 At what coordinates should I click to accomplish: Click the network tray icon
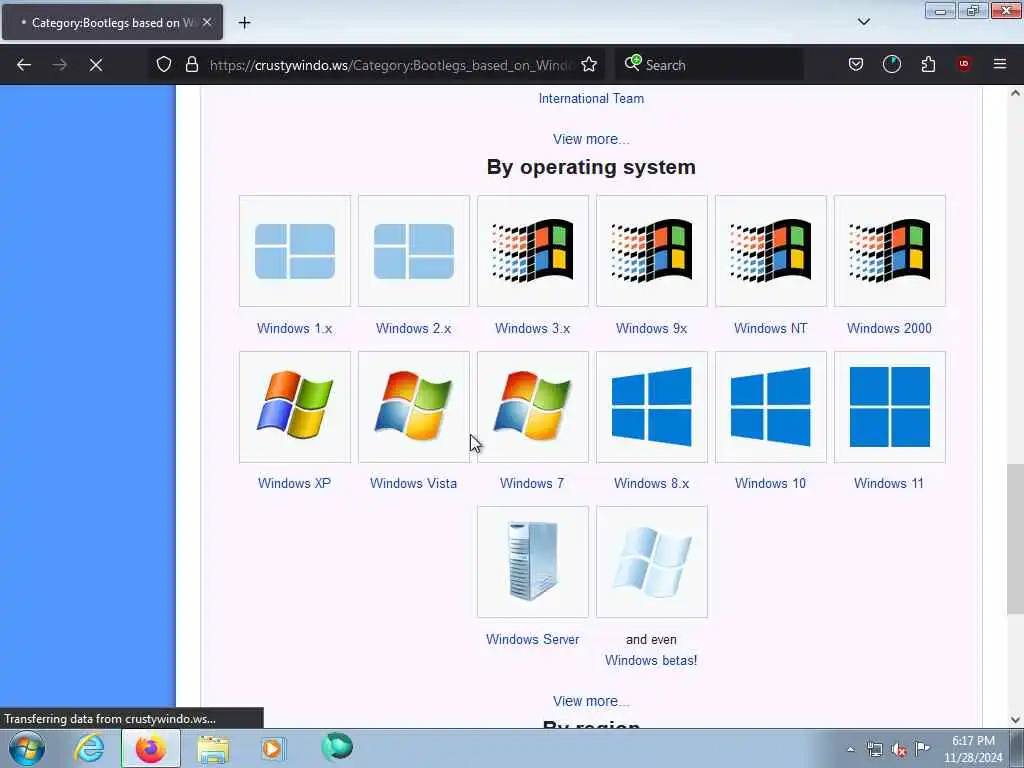[874, 749]
